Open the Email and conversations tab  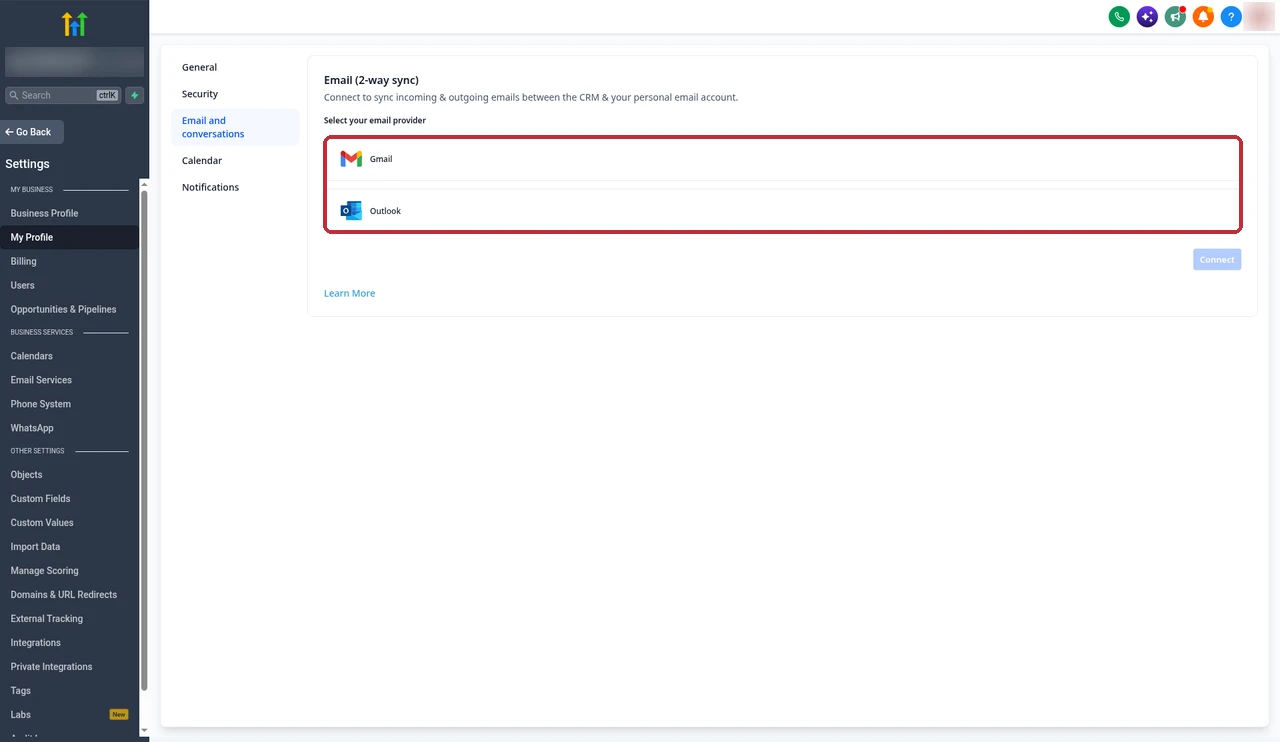tap(235, 127)
